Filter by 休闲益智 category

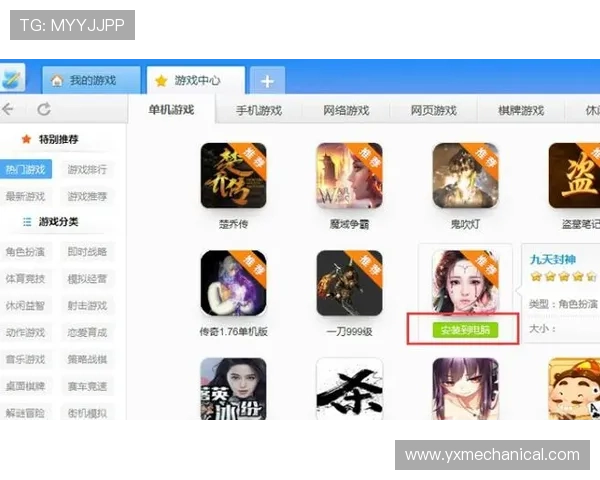25,305
